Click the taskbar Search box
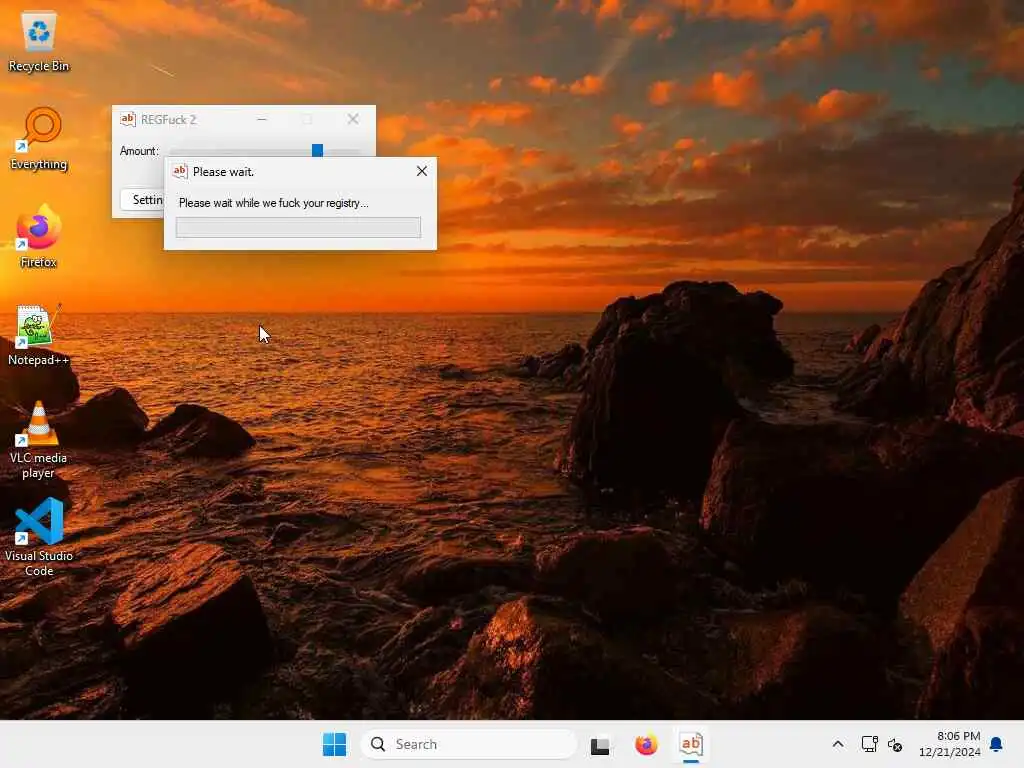Screen dimensions: 1024x768 (x=468, y=744)
